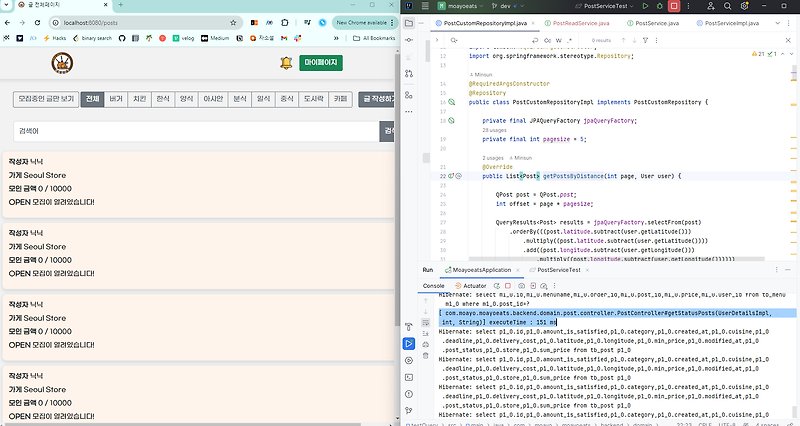Expand the PostServiceTest run configuration dropdown
Viewport: 800px width, 426px height.
pos(606,6)
